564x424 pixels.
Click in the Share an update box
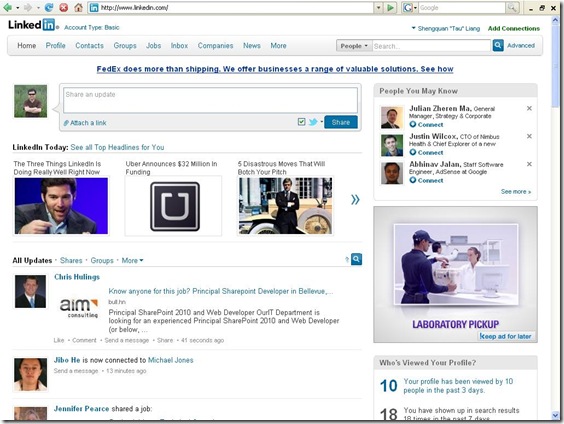point(210,100)
